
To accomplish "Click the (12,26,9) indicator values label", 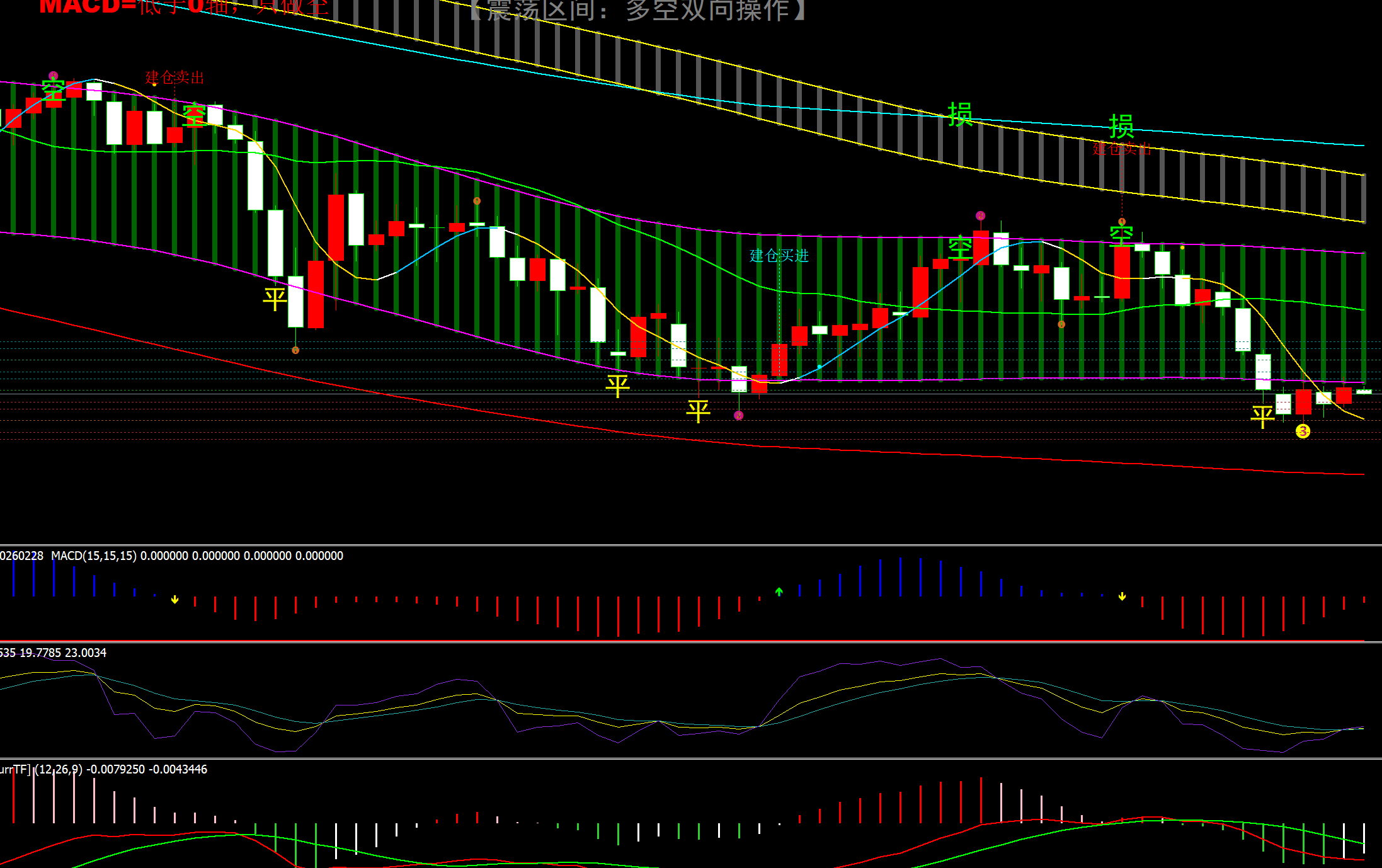I will tap(120, 769).
